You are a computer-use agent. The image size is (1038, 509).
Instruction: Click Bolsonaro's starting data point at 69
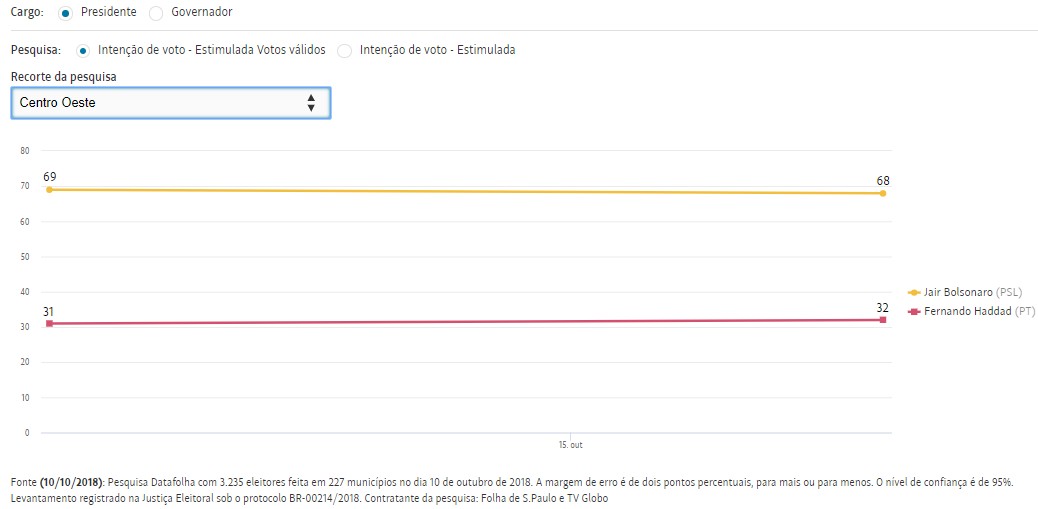pyautogui.click(x=49, y=189)
